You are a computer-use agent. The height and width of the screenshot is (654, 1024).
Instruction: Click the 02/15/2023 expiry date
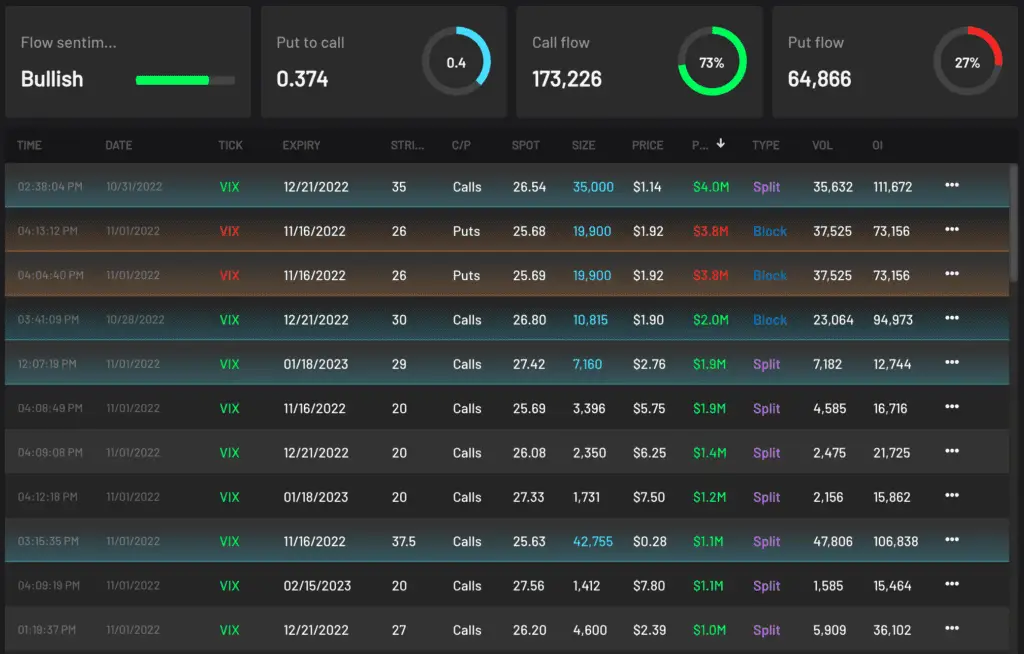[317, 586]
